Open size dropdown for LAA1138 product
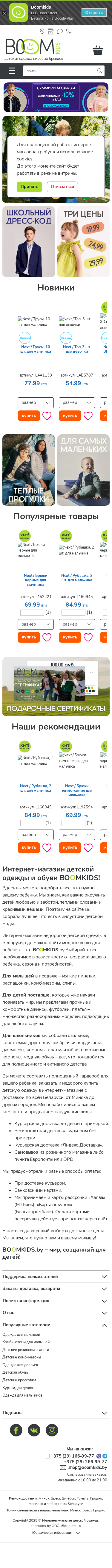This screenshot has width=112, height=1568. coord(36,402)
